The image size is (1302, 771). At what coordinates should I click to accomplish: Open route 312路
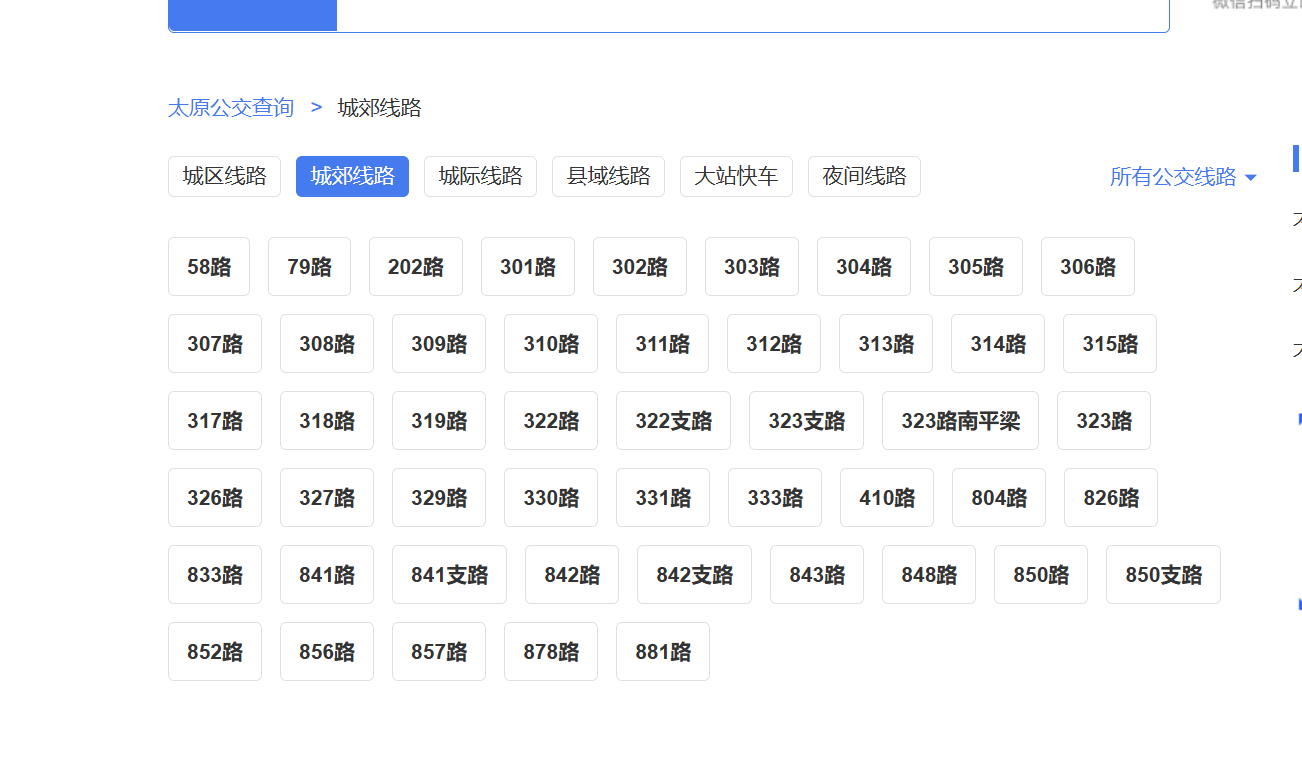click(774, 344)
